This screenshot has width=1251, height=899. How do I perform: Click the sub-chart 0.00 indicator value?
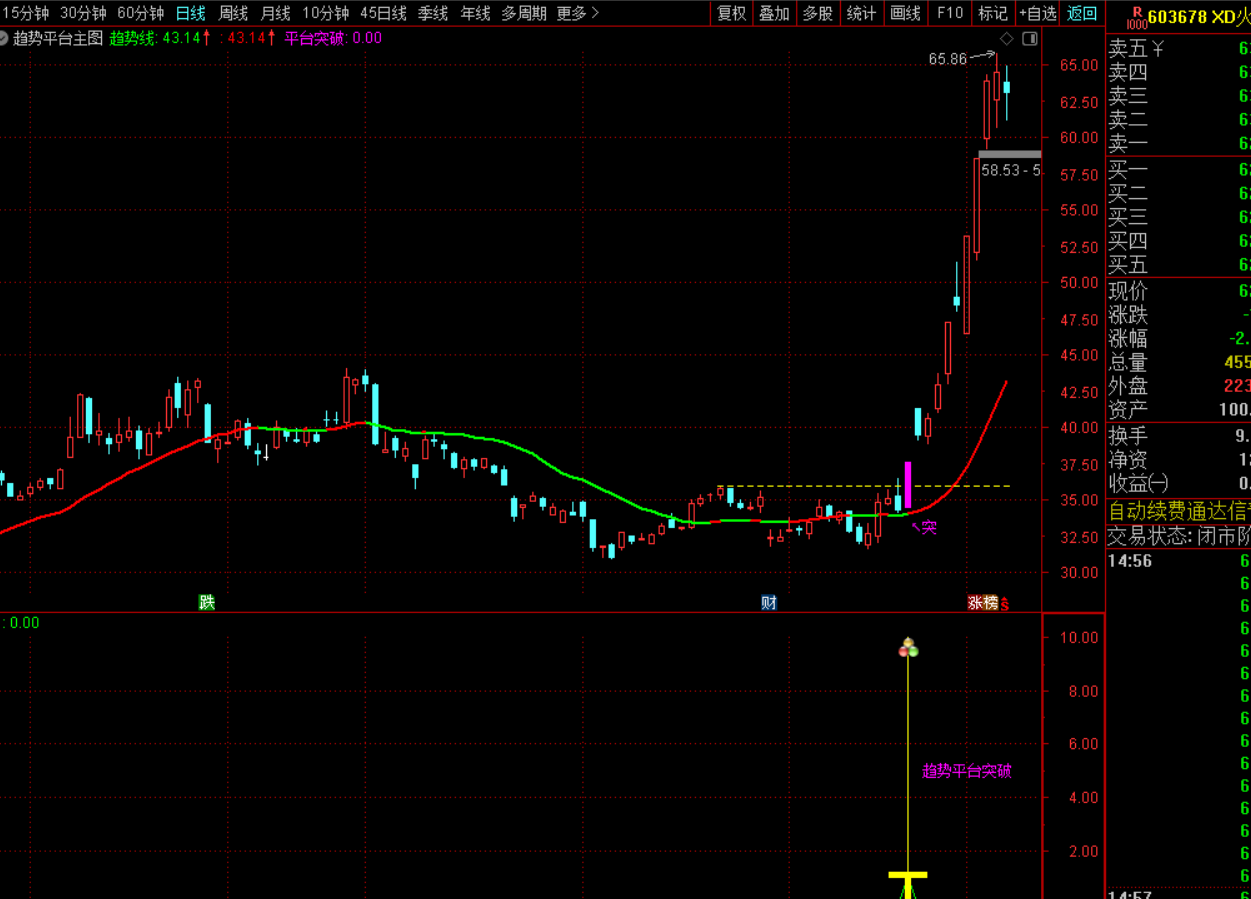click(20, 622)
